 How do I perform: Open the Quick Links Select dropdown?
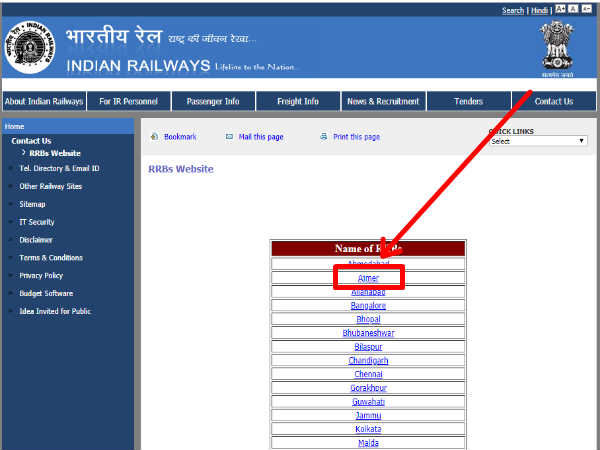click(538, 141)
